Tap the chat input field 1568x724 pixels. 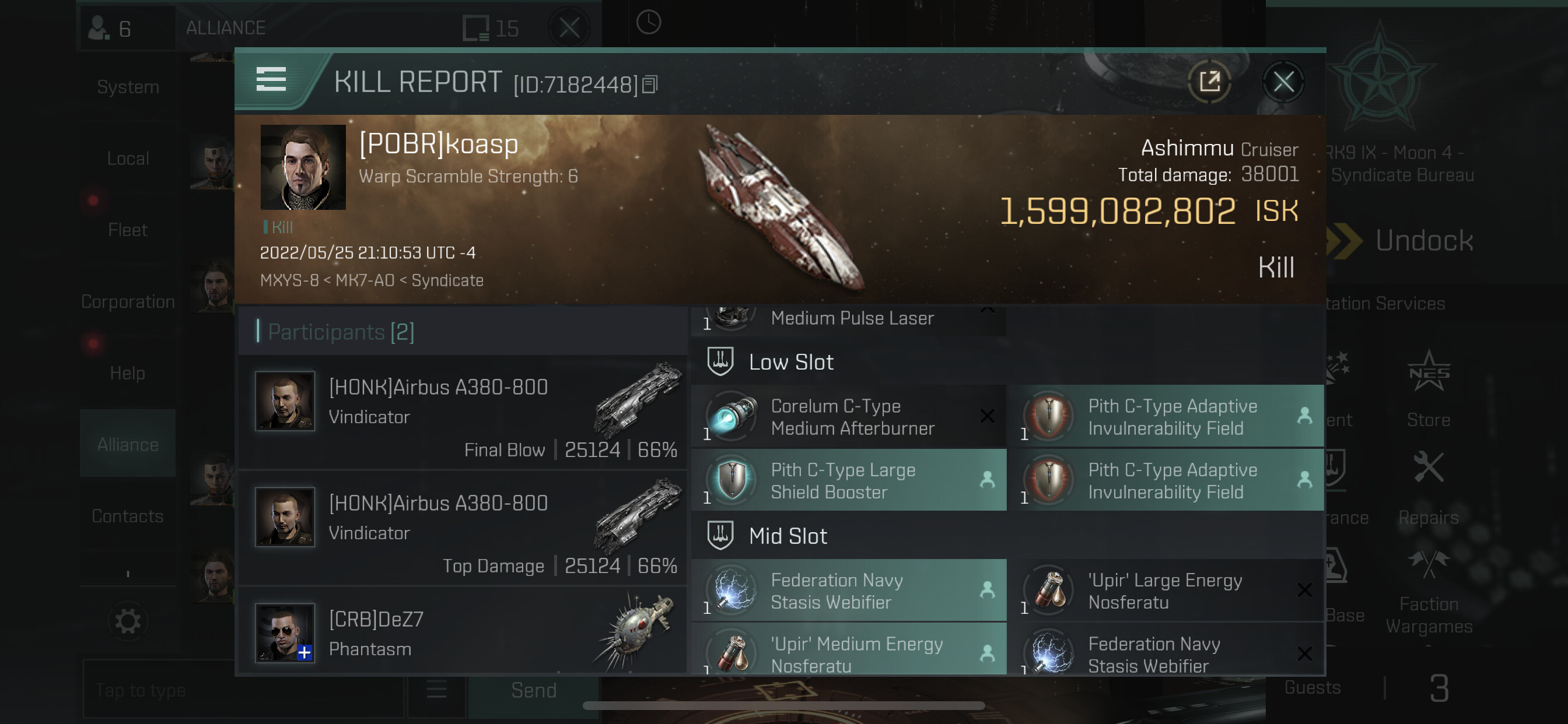[242, 690]
